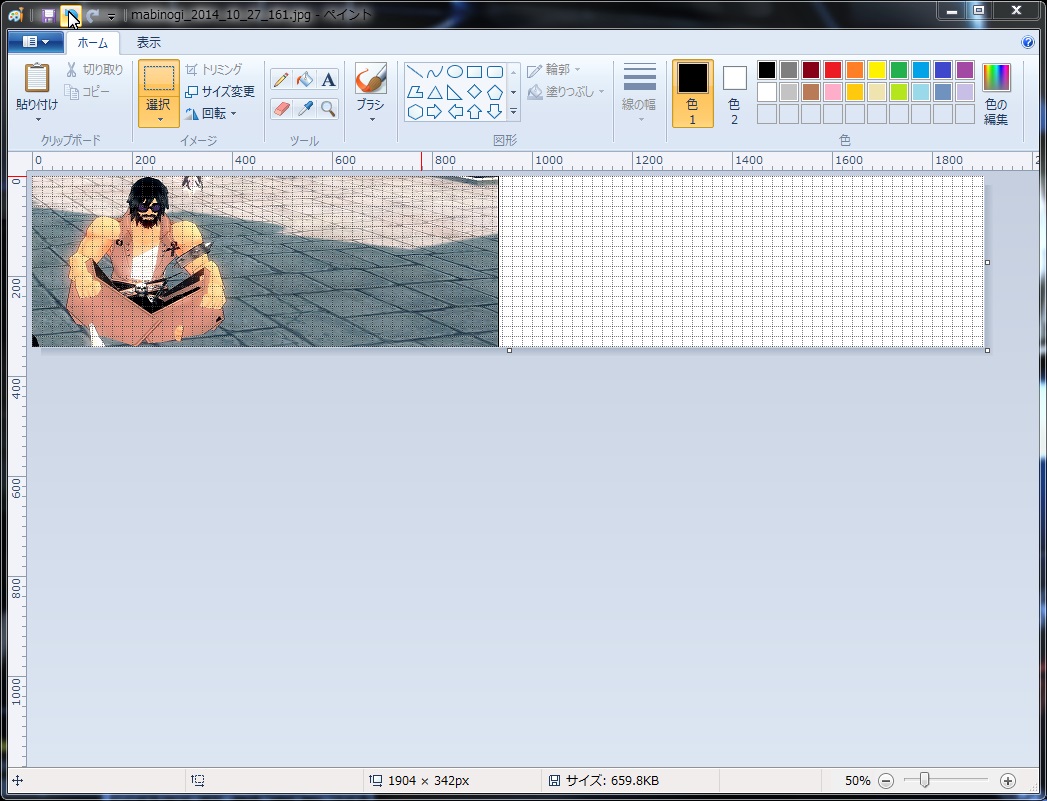Select the Magnifier tool
Image resolution: width=1047 pixels, height=801 pixels.
pos(328,108)
